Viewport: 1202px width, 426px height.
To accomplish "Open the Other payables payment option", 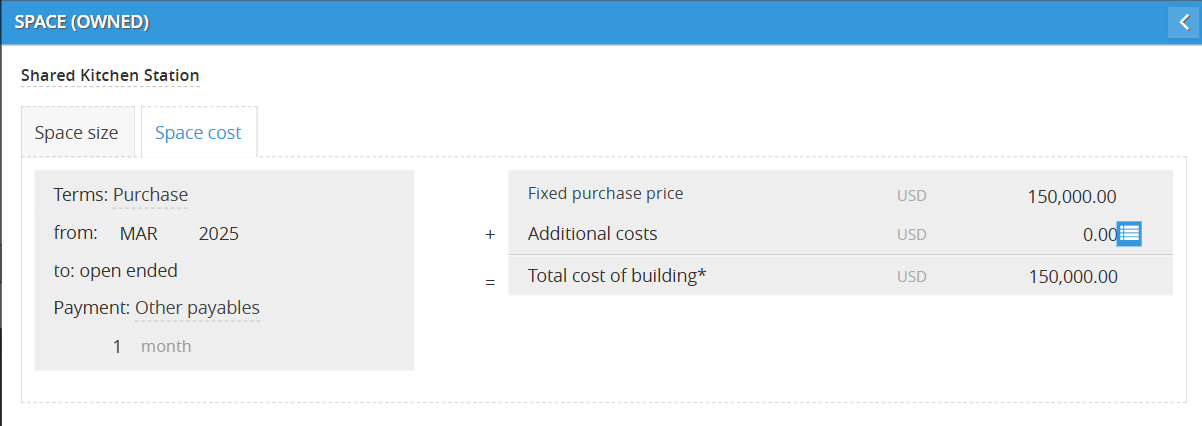I will [197, 308].
